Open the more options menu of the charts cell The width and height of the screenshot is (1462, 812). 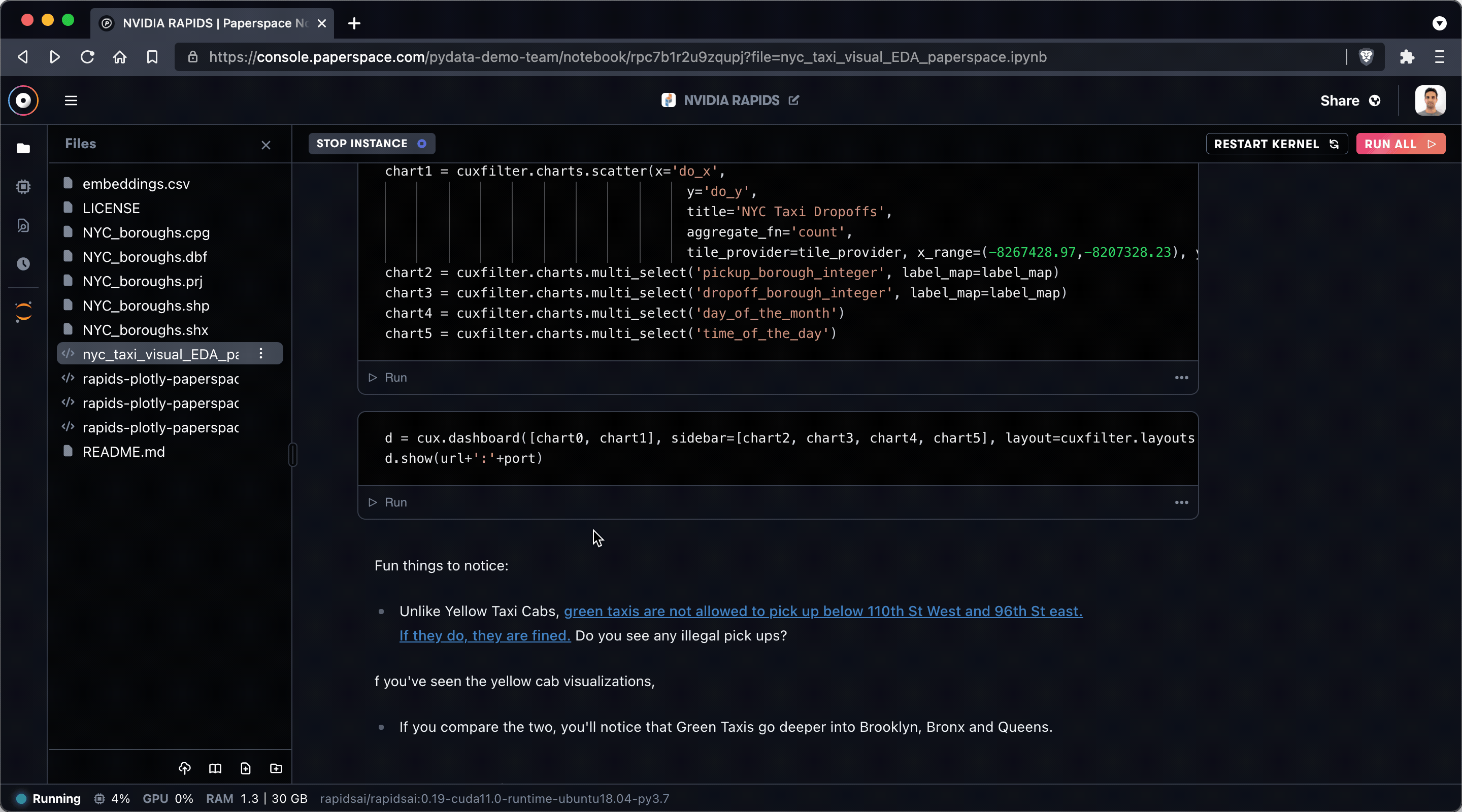point(1181,378)
